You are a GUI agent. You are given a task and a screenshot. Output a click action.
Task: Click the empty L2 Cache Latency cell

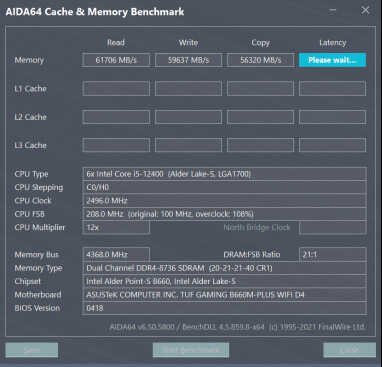tap(332, 117)
